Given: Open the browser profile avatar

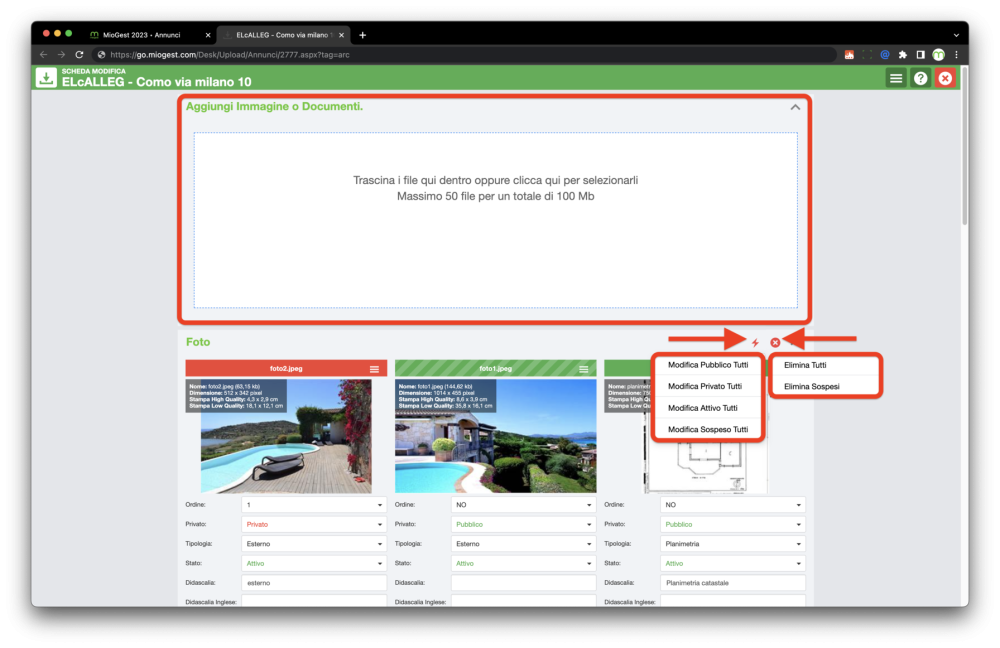Looking at the screenshot, I should coord(938,55).
